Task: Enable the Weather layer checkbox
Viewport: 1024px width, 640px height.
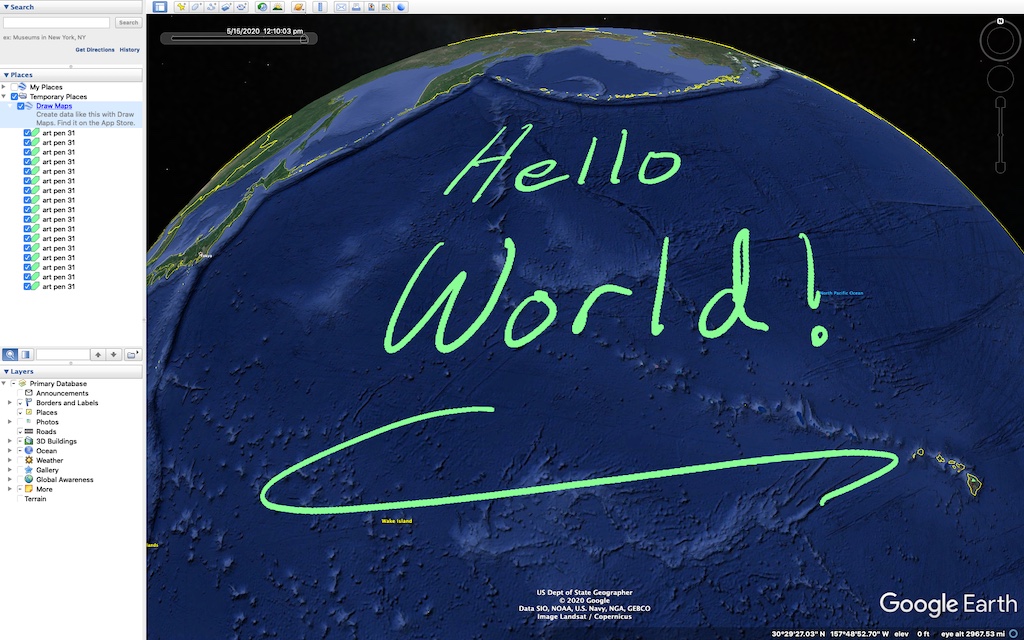Action: click(x=20, y=460)
